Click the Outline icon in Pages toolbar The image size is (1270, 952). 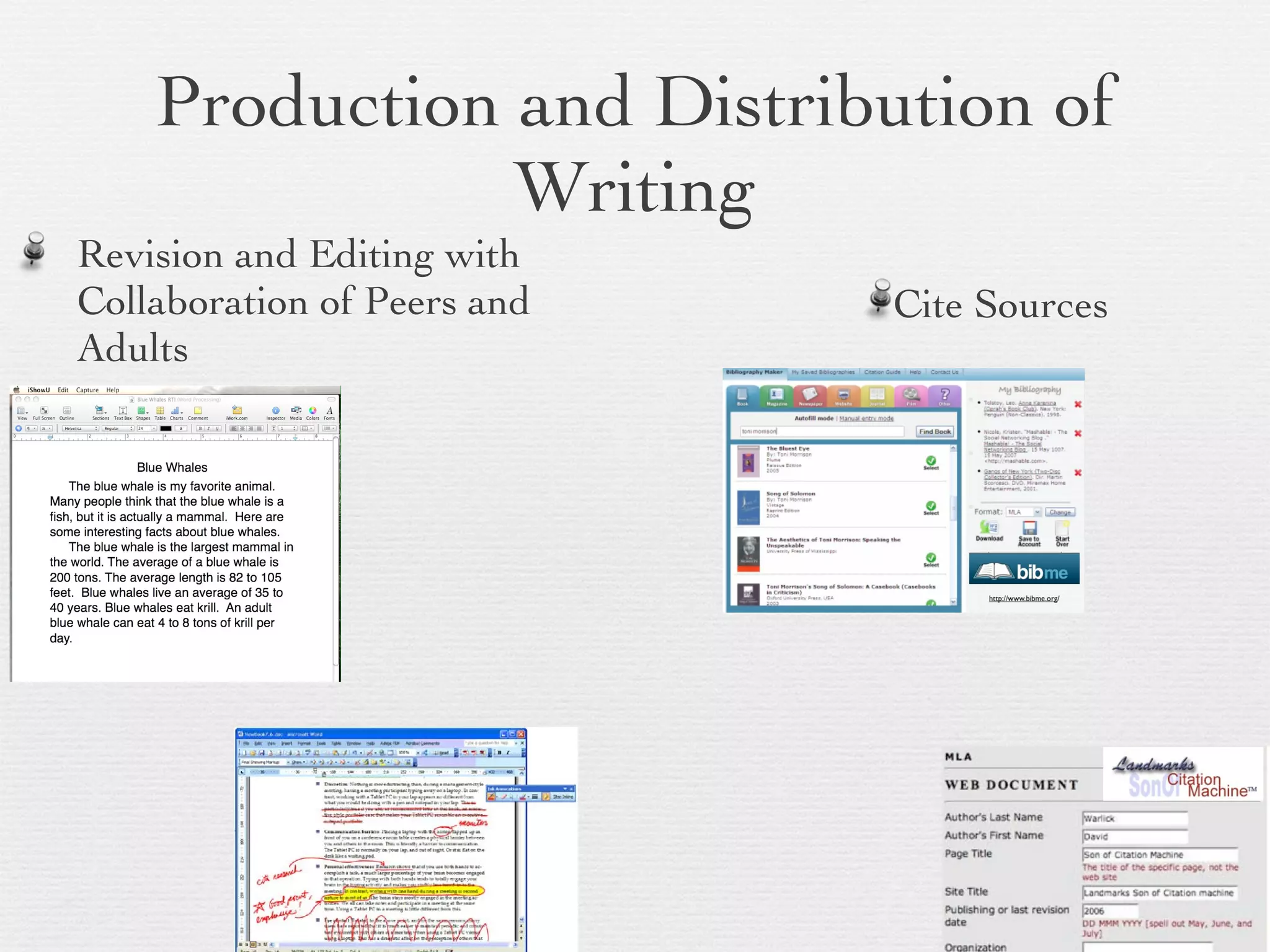tap(67, 410)
